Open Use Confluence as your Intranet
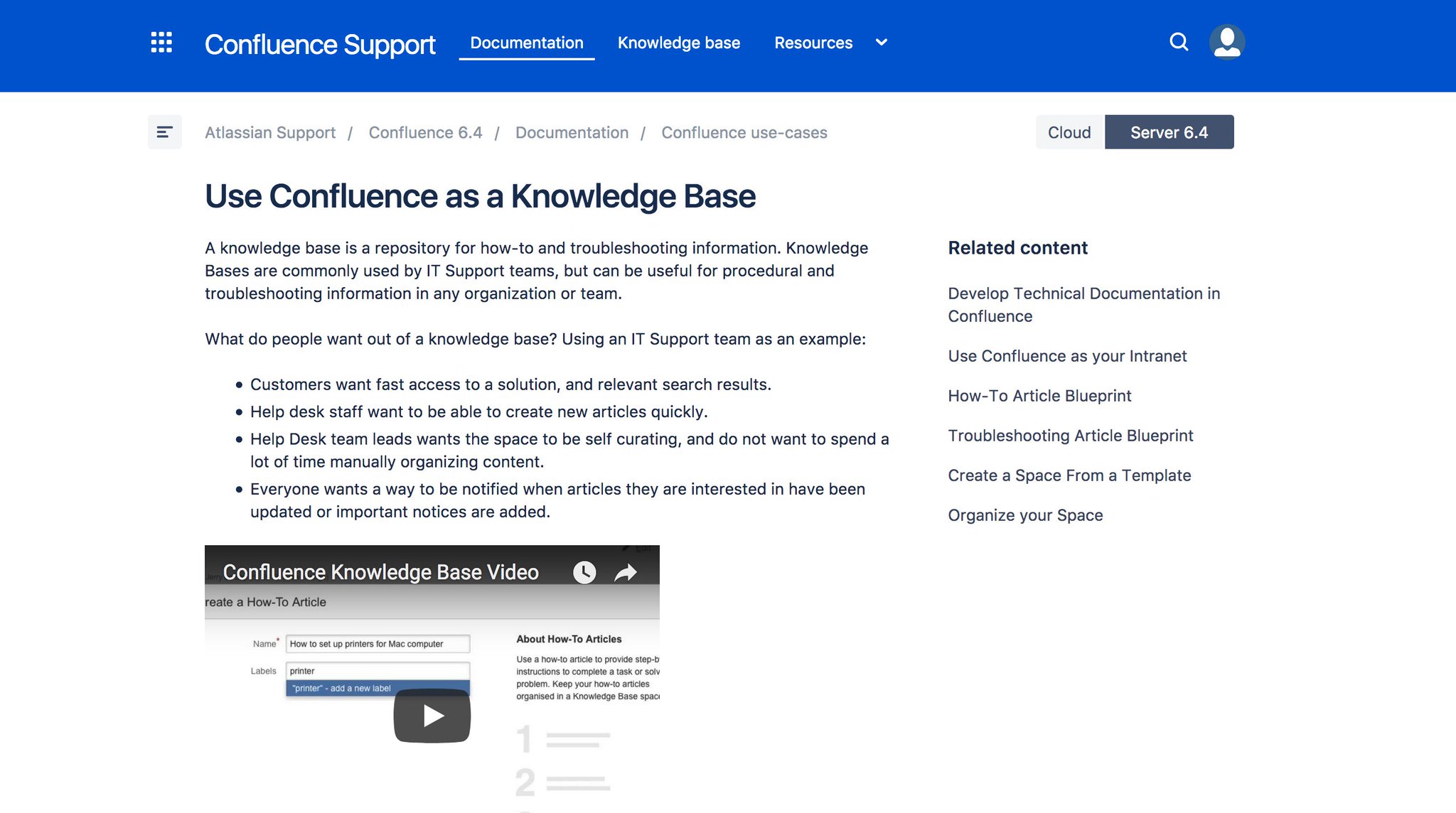This screenshot has width=1456, height=813. point(1067,356)
